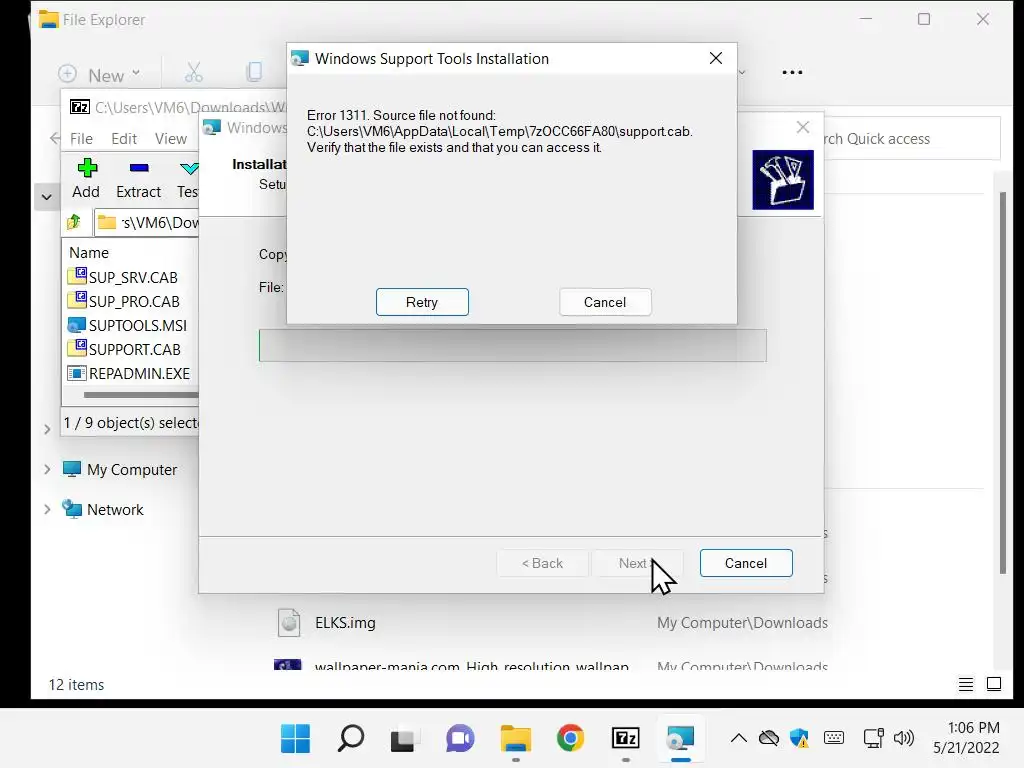Select SUP_SRV.CAB in the 7-Zip list
This screenshot has width=1024, height=768.
[131, 277]
